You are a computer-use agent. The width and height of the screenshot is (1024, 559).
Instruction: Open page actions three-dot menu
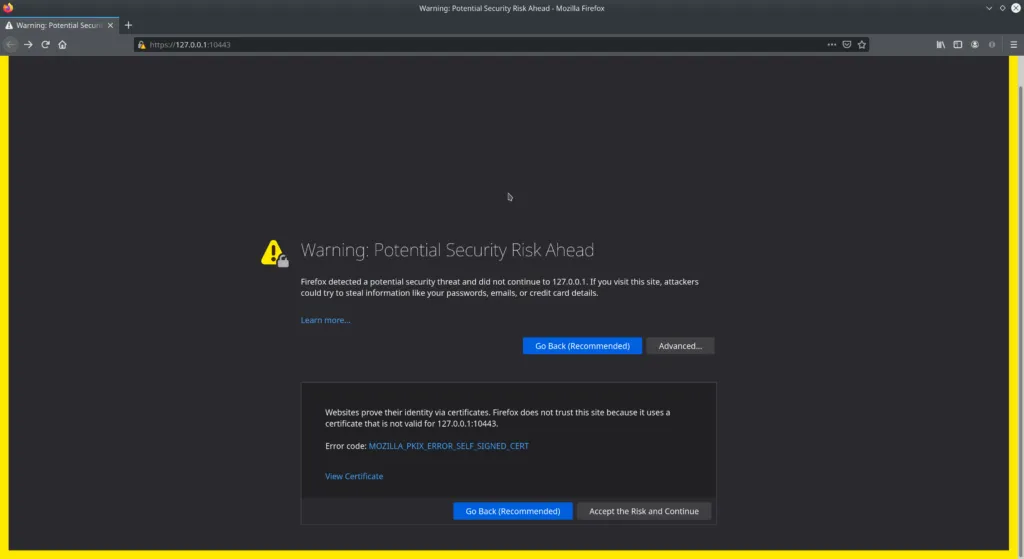(831, 45)
